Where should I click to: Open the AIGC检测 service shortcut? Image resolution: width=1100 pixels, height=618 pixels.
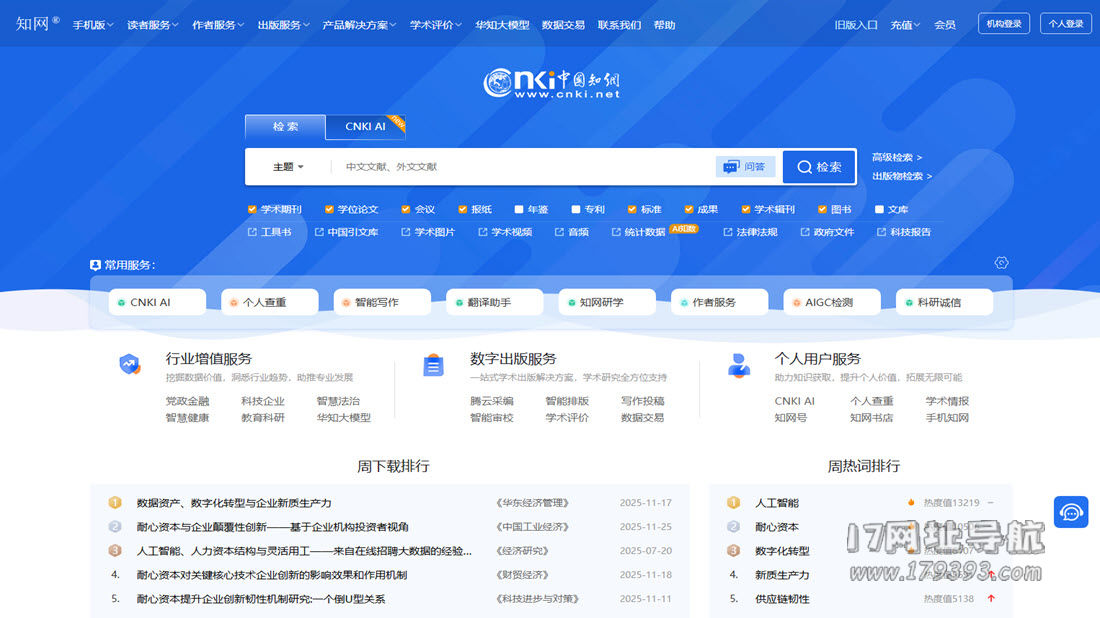830,302
